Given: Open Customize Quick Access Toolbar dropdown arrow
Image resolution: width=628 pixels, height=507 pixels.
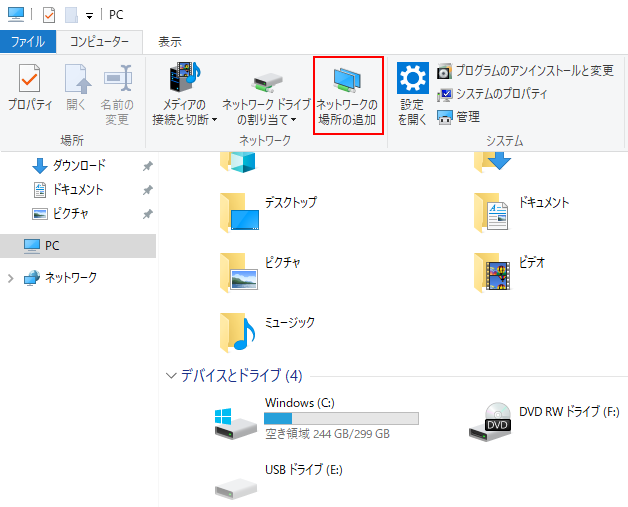Looking at the screenshot, I should pos(89,16).
